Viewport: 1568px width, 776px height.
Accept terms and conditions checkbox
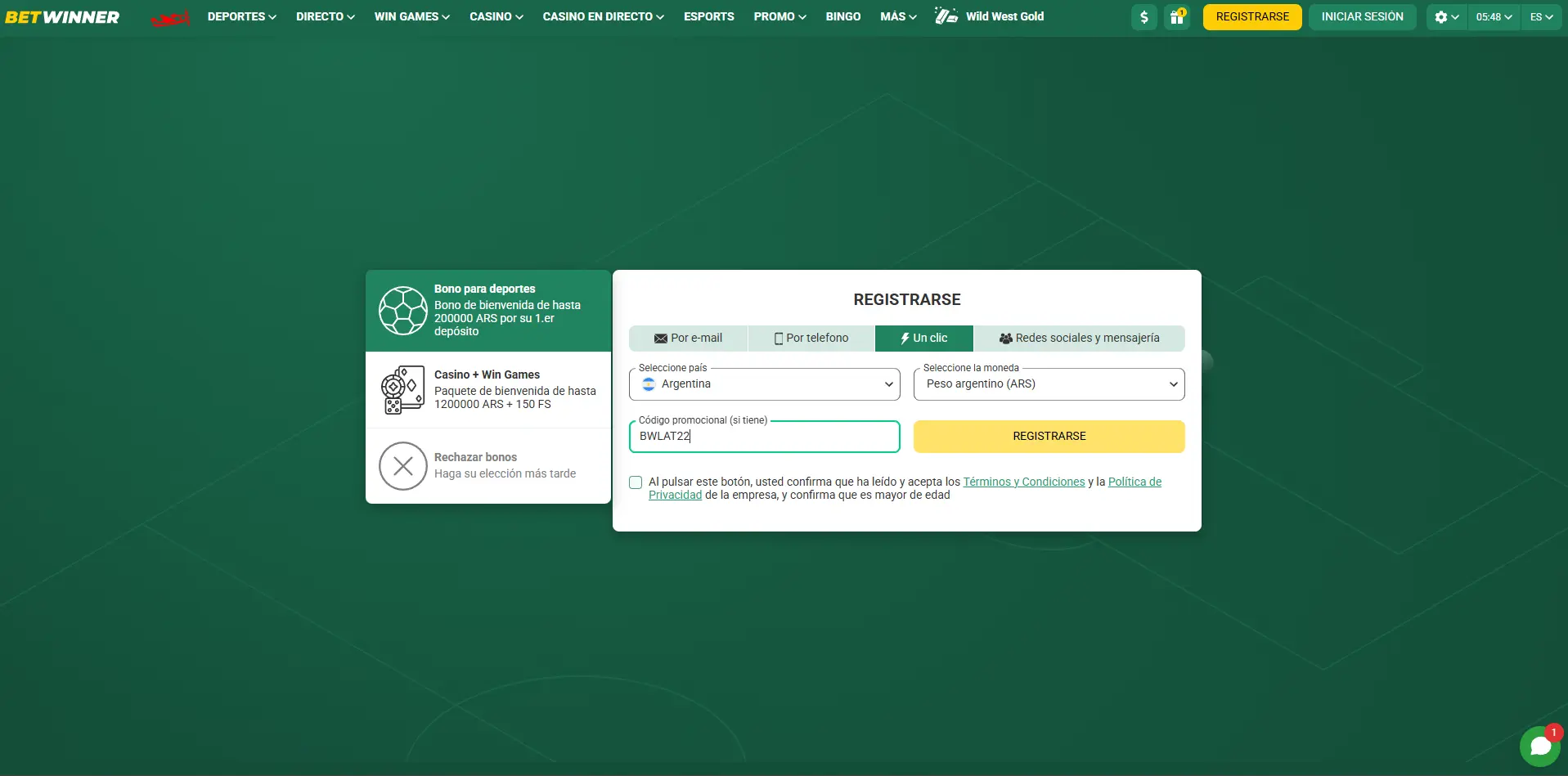(x=636, y=482)
